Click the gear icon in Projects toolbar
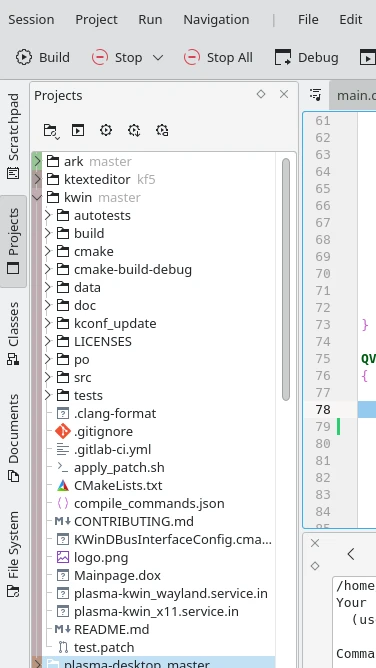The width and height of the screenshot is (376, 668). [106, 130]
